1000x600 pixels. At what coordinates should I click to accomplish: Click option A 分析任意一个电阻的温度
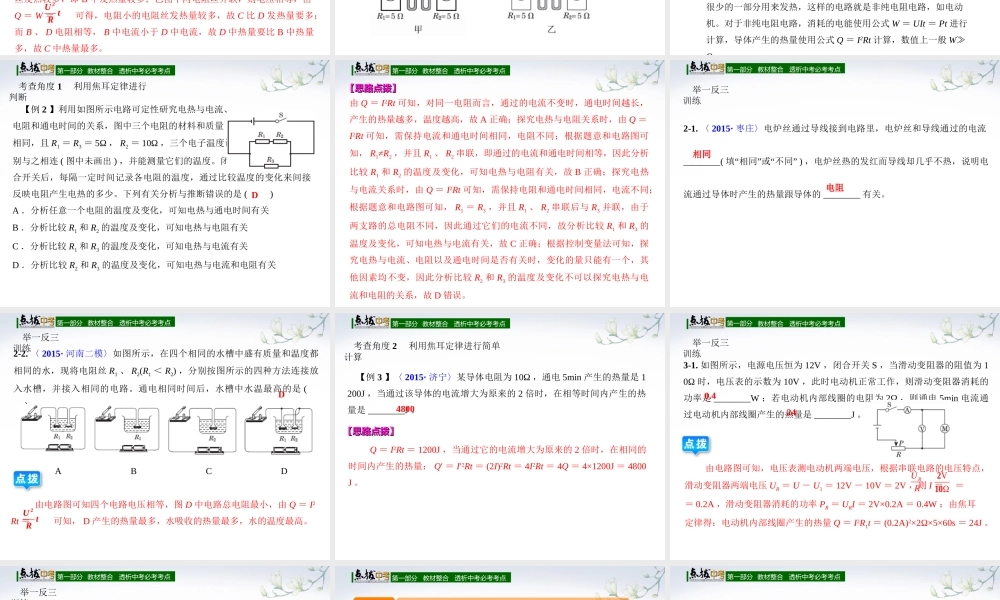coord(141,210)
